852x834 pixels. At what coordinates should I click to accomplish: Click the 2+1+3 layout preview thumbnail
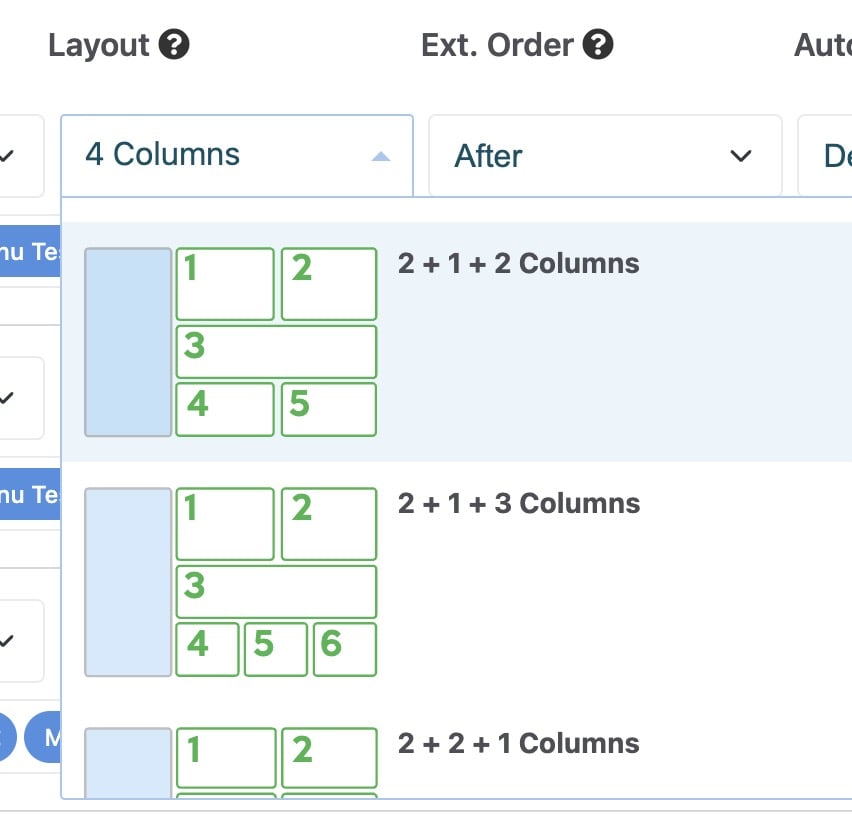pyautogui.click(x=231, y=582)
